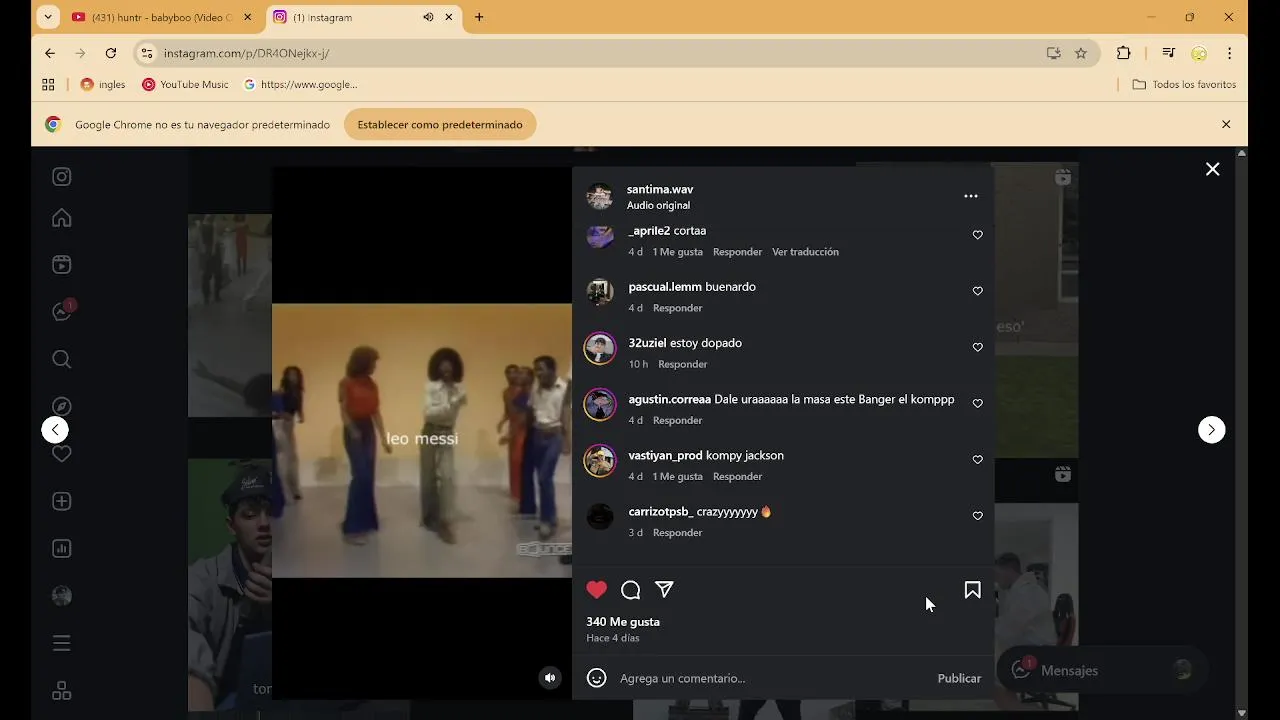The height and width of the screenshot is (720, 1280).
Task: Open vastiyan_prod profile picture
Action: pos(600,461)
